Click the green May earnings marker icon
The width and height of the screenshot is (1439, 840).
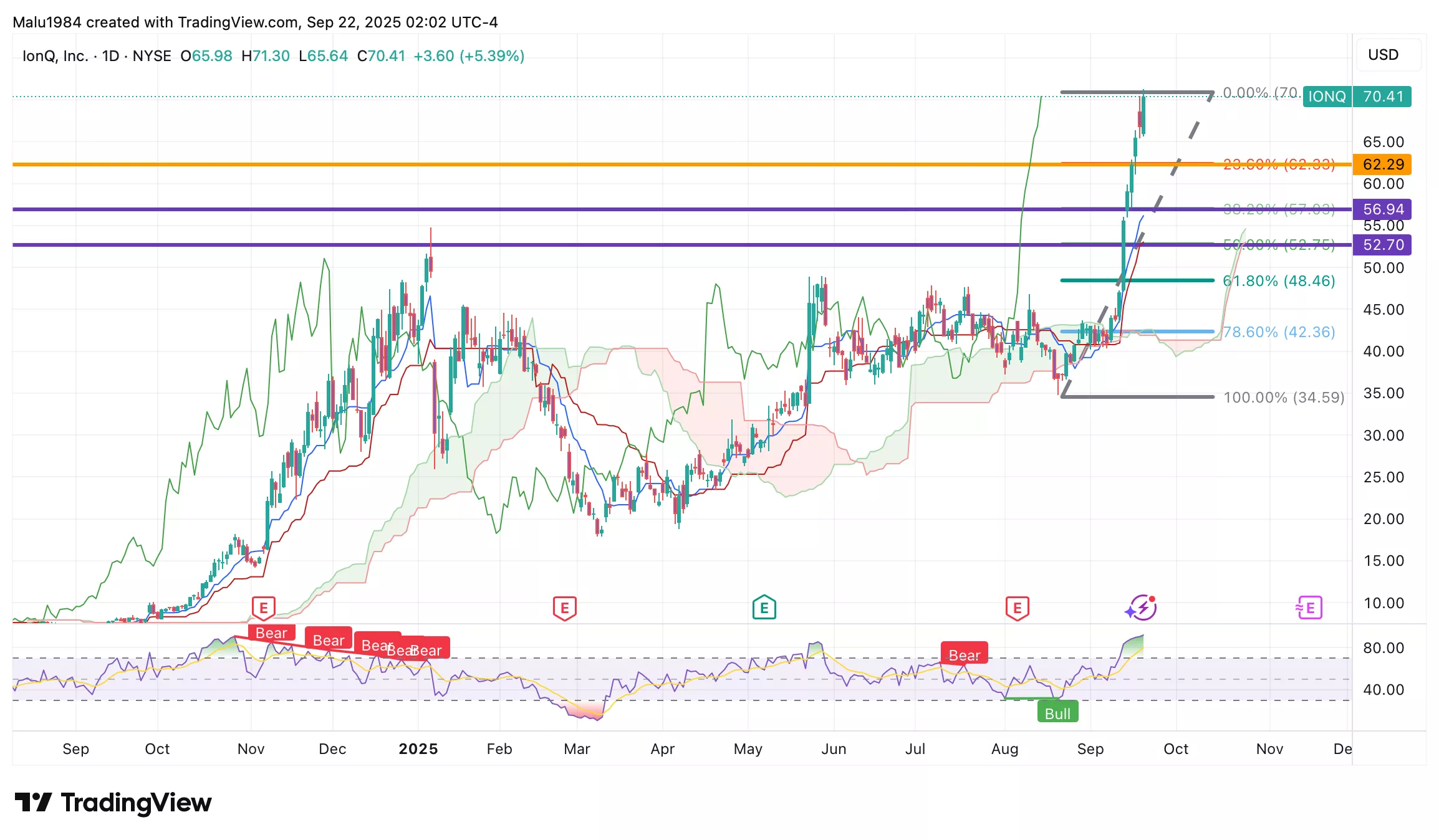(764, 608)
